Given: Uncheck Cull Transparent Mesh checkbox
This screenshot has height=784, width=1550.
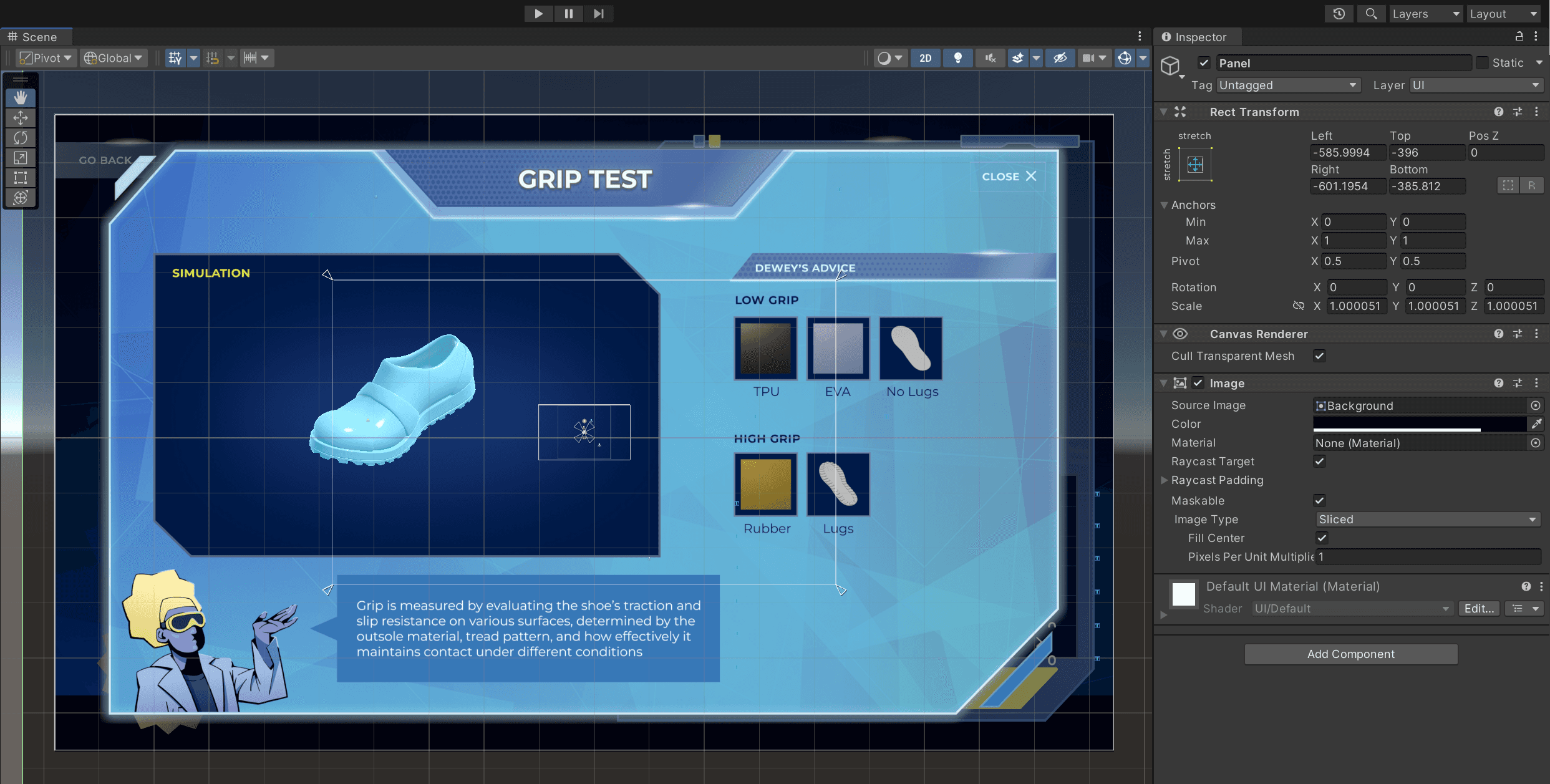Looking at the screenshot, I should coord(1319,356).
